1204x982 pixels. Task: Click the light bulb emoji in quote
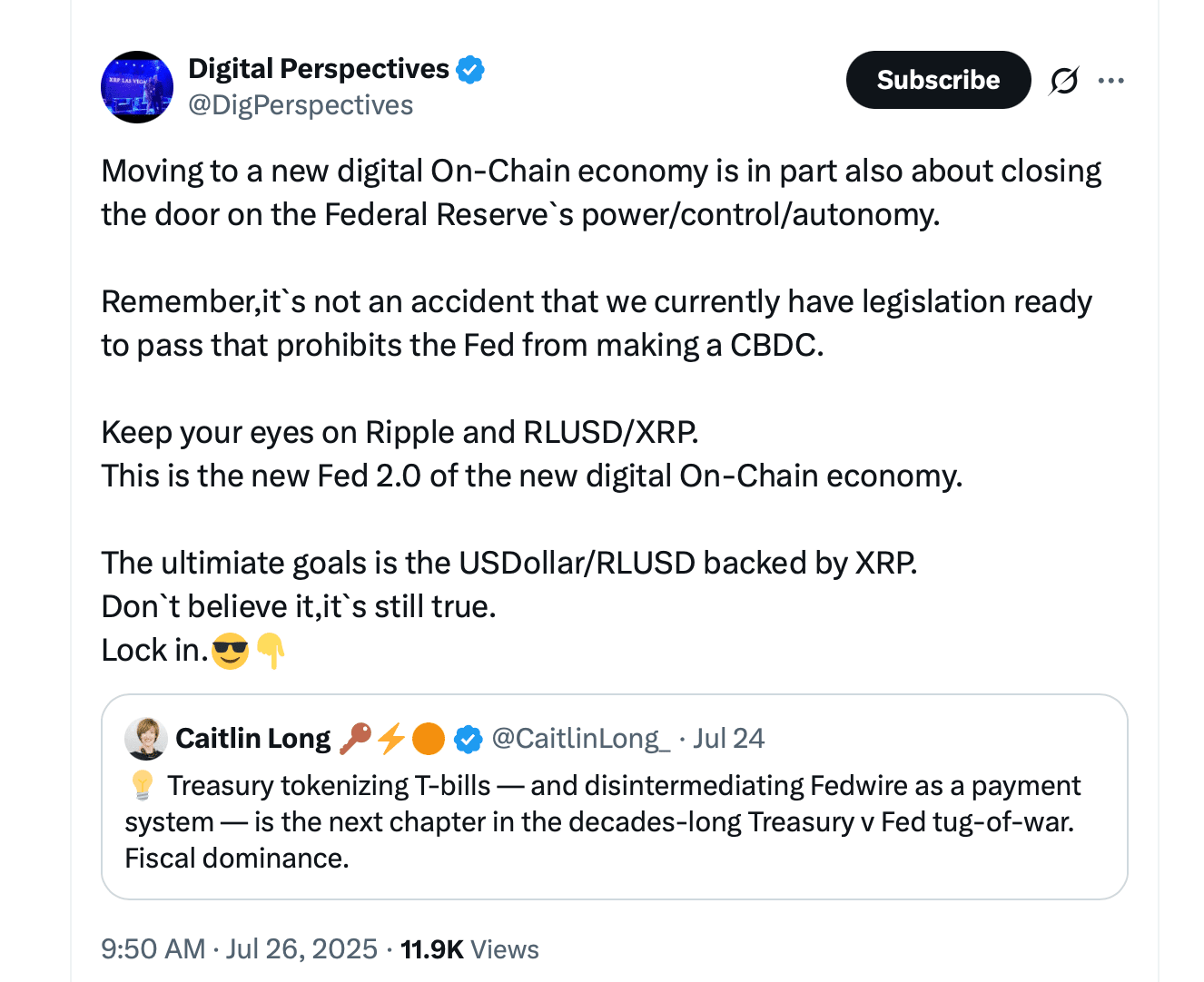coord(142,785)
